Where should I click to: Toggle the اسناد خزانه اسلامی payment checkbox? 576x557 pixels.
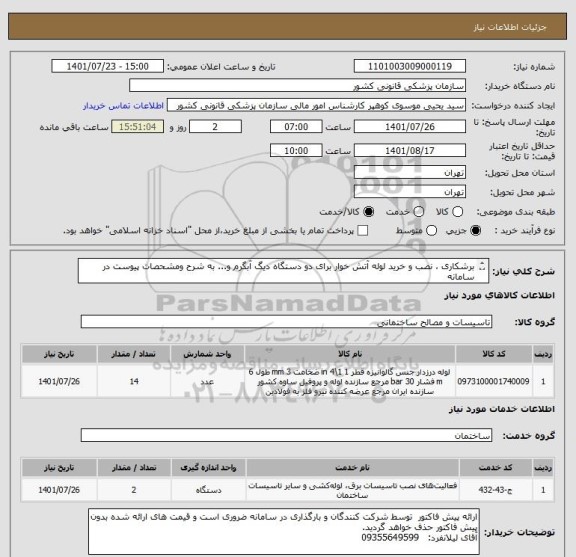coord(363,231)
